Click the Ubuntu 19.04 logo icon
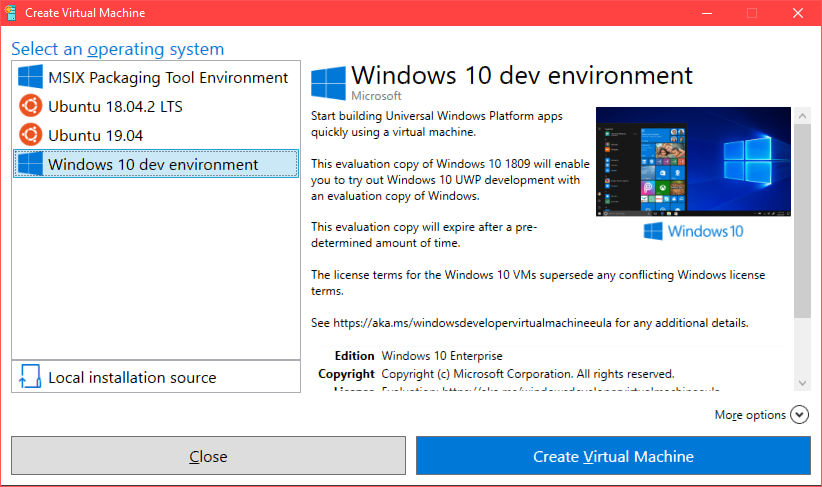This screenshot has width=822, height=487. click(x=31, y=135)
